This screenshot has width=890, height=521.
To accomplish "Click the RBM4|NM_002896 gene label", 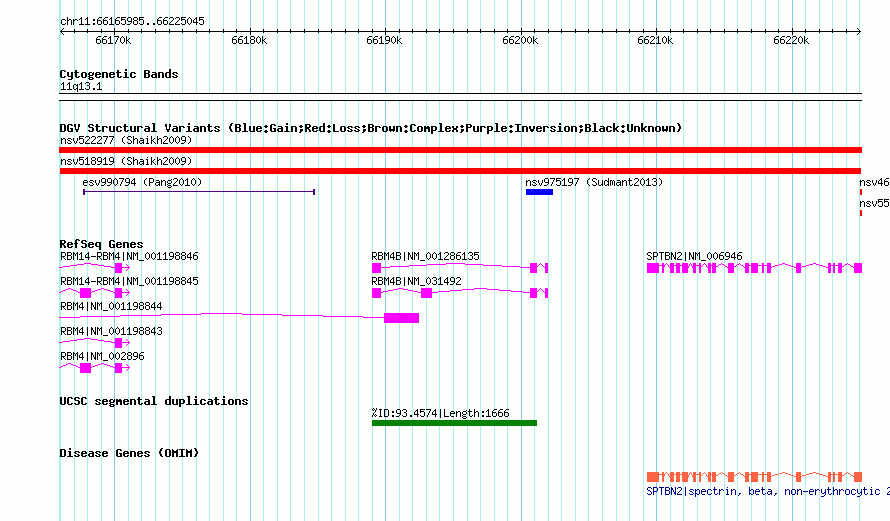I will (x=102, y=356).
